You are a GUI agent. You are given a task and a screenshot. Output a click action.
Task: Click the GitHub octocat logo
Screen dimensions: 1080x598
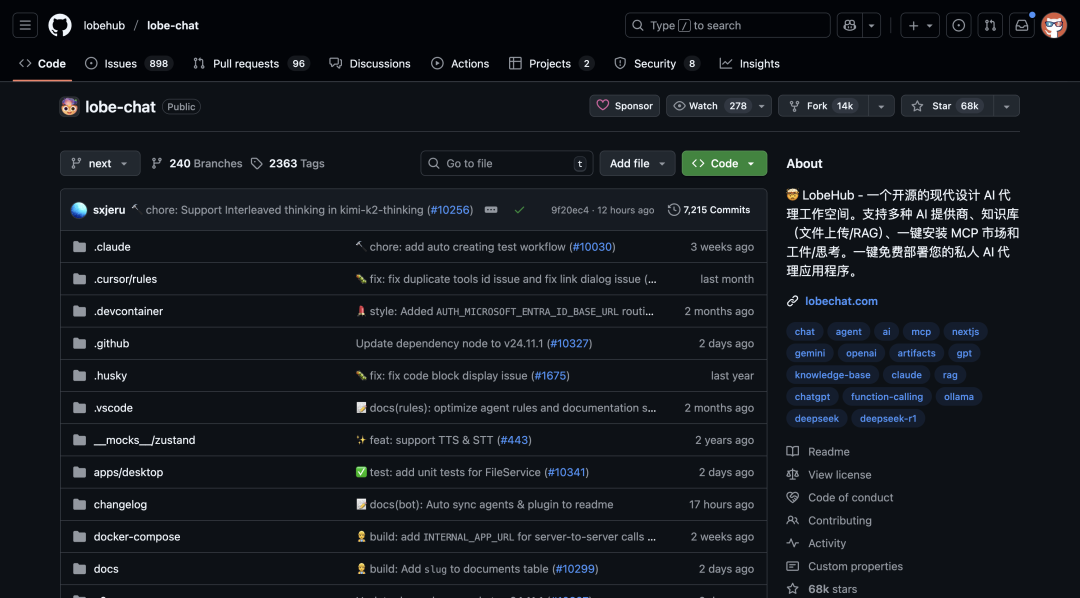pos(59,25)
